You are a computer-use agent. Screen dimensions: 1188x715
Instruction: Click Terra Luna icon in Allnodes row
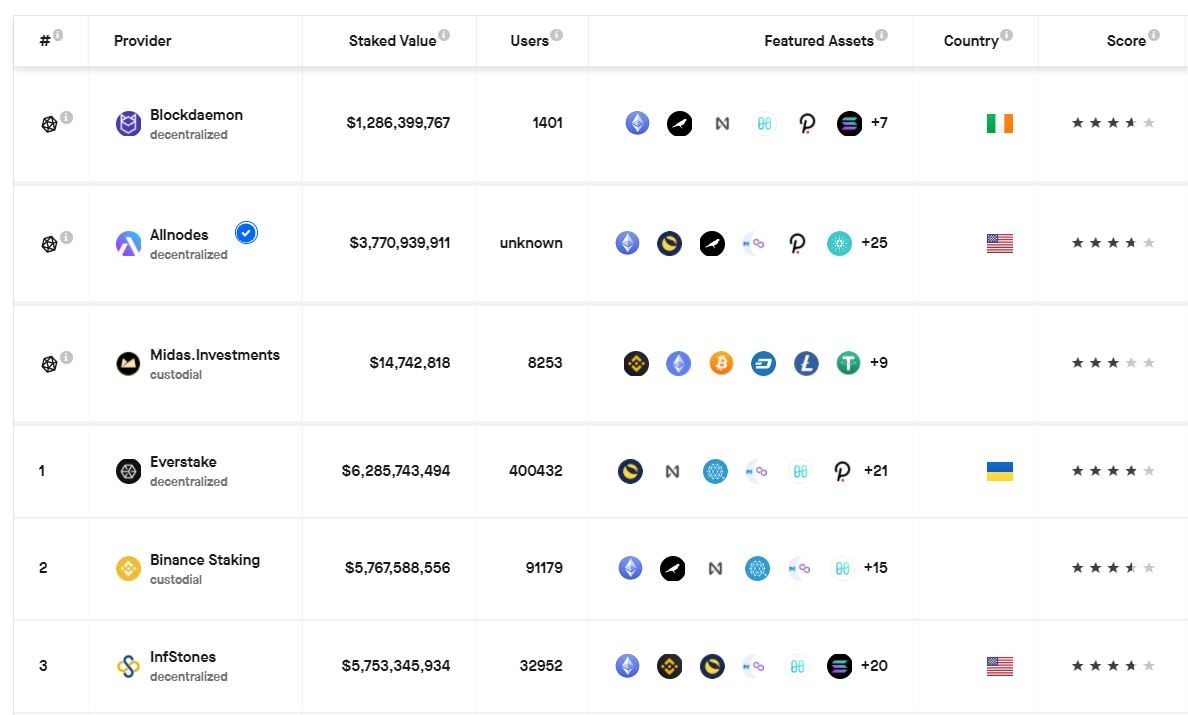pos(669,243)
